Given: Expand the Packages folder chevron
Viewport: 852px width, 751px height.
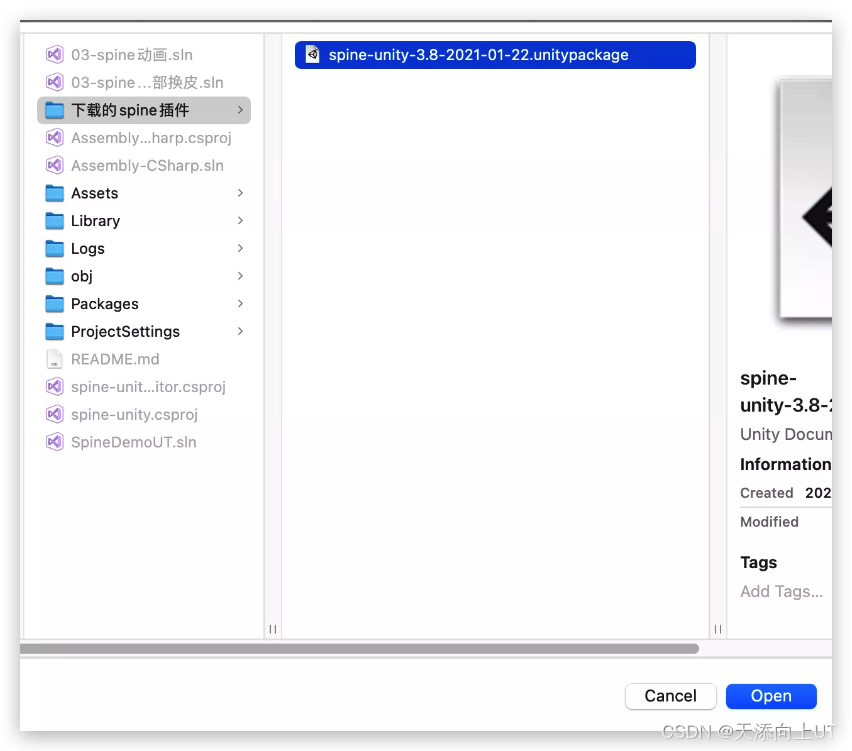Looking at the screenshot, I should point(240,304).
